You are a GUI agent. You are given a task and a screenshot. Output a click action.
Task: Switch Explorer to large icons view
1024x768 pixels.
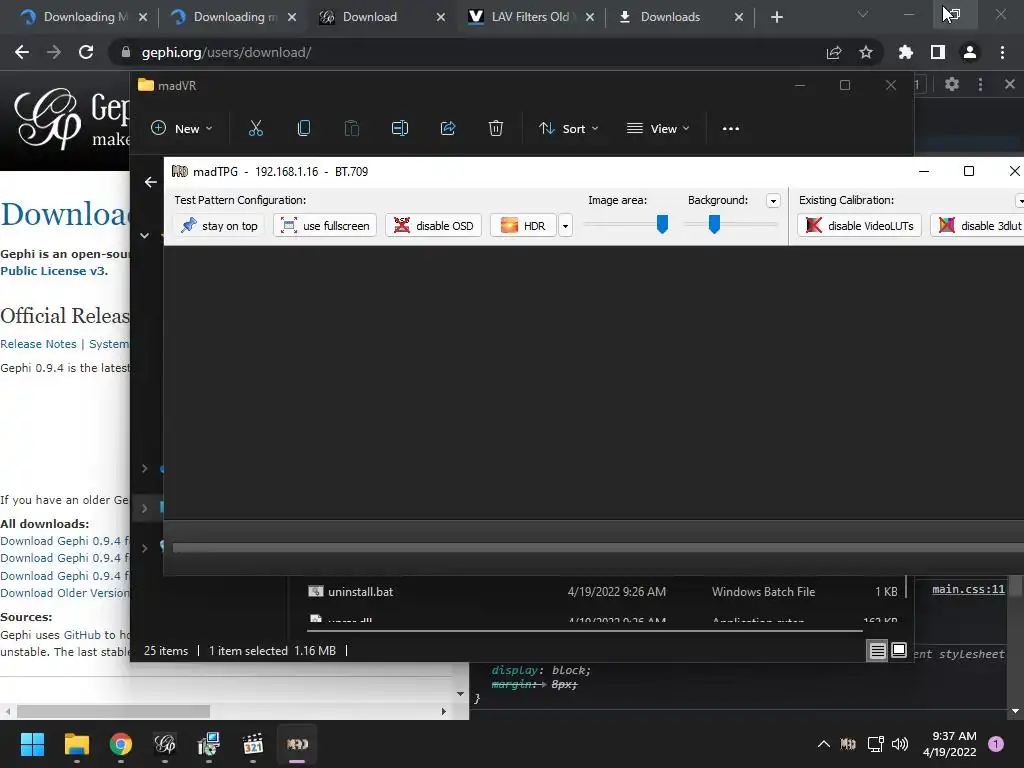[x=899, y=650]
